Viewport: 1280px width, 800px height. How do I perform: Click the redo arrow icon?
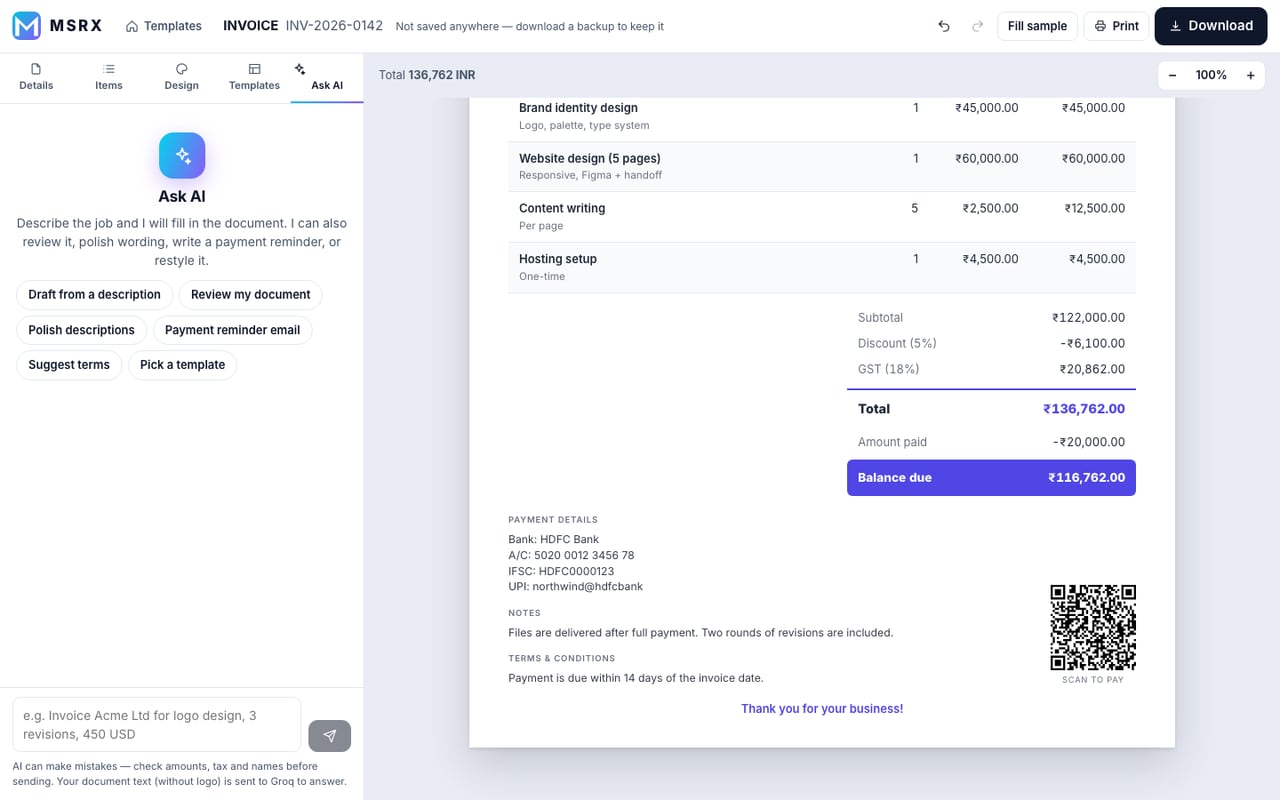click(x=977, y=26)
